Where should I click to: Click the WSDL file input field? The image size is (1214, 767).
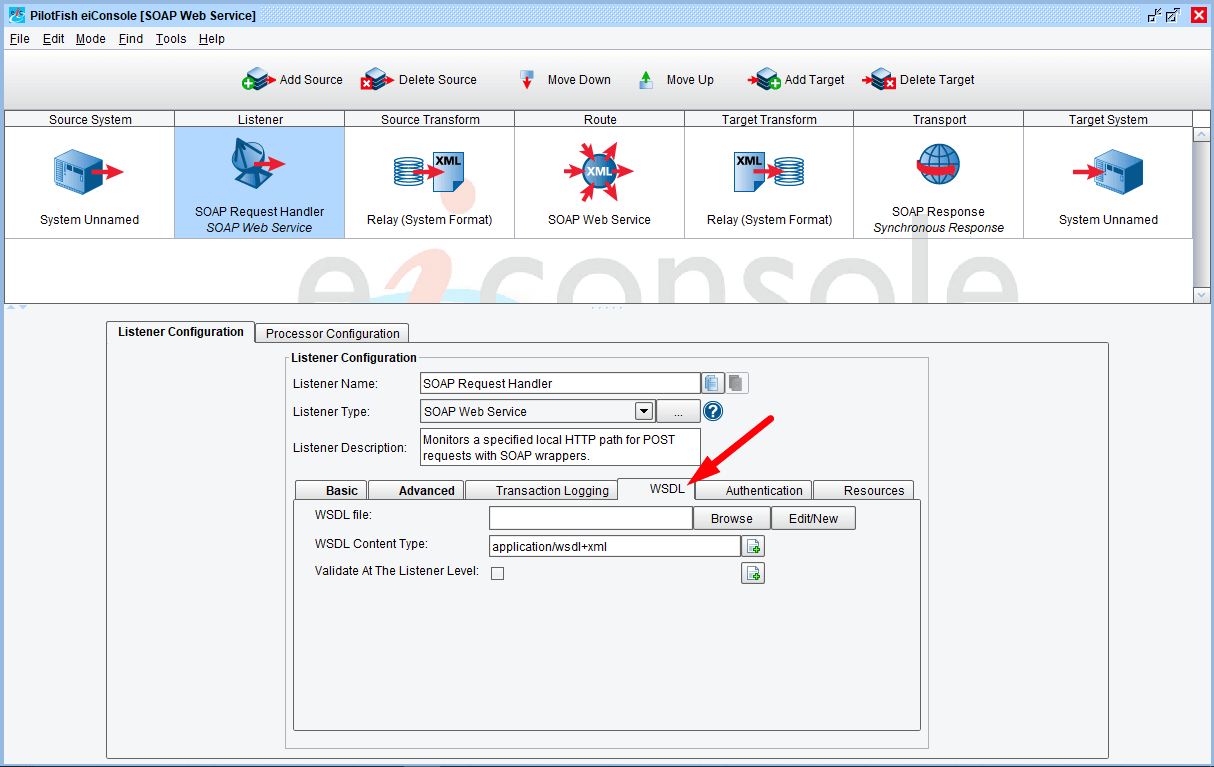[590, 518]
